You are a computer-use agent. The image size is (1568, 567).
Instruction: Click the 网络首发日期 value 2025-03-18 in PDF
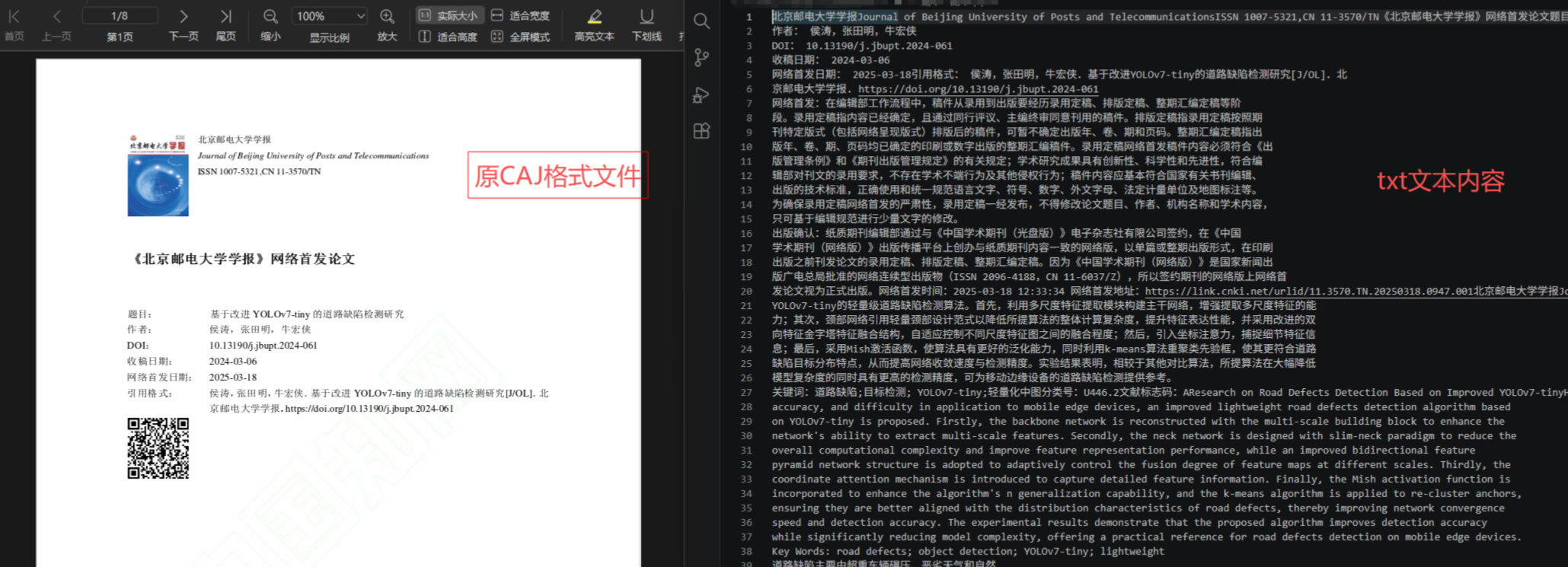tap(233, 377)
